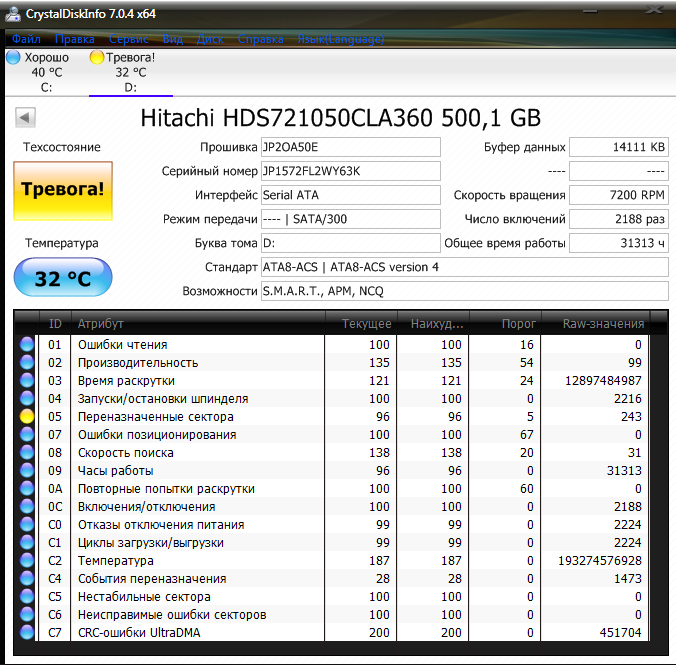This screenshot has width=676, height=665.
Task: Open the Правка menu
Action: 75,39
